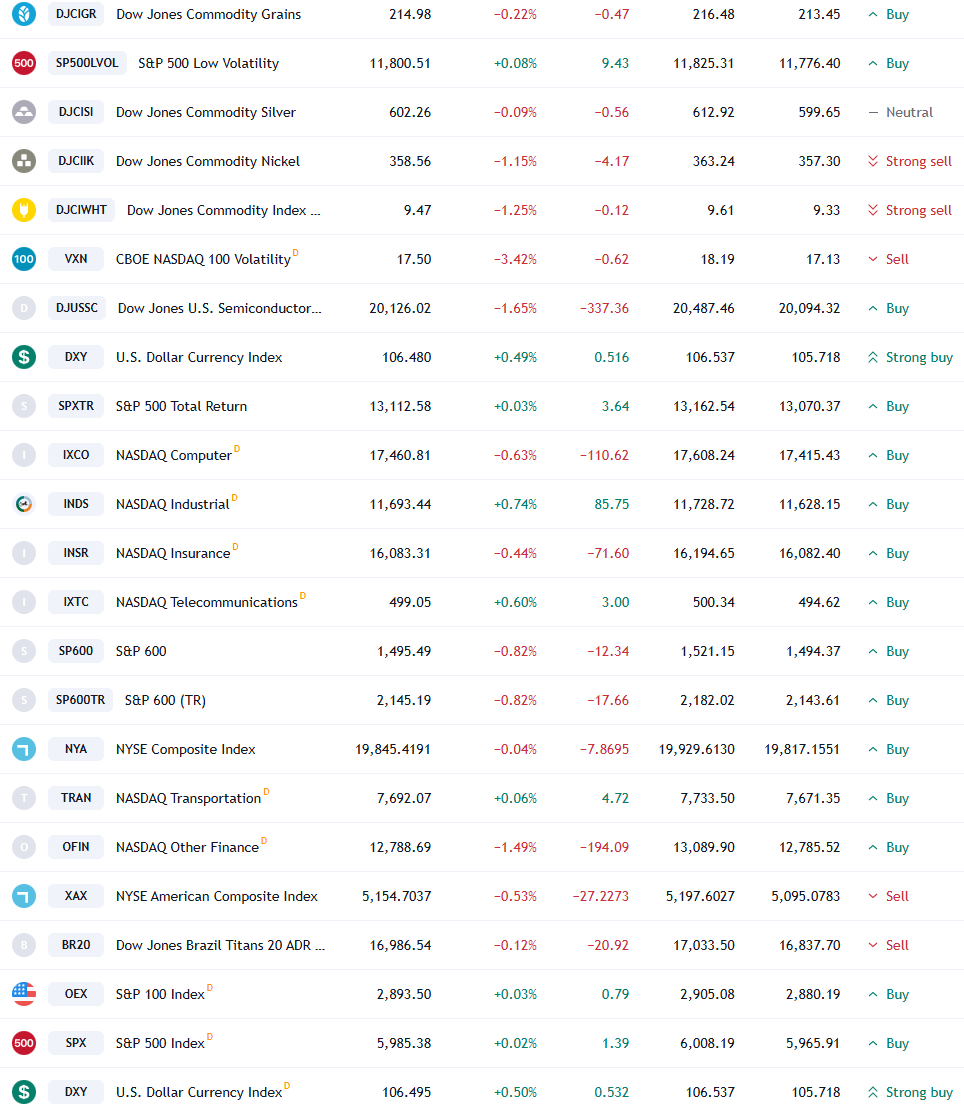Open NASDAQ Telecommunications link
This screenshot has height=1105, width=964.
206,602
